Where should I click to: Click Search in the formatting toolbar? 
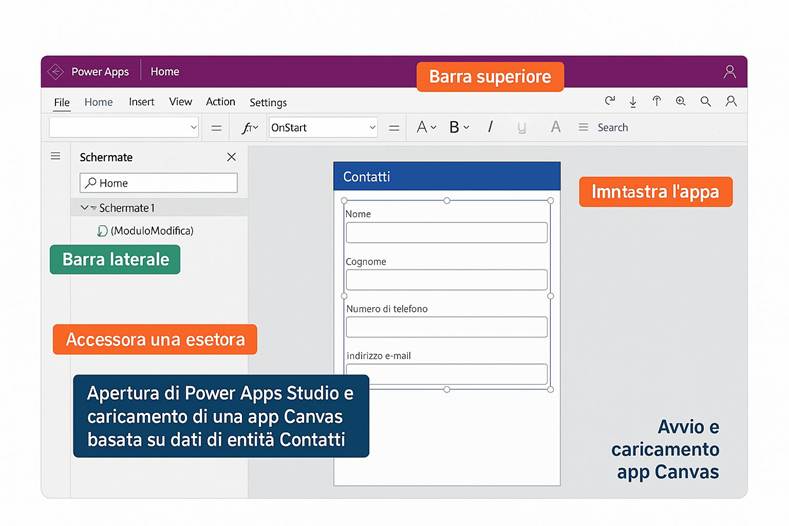(612, 127)
